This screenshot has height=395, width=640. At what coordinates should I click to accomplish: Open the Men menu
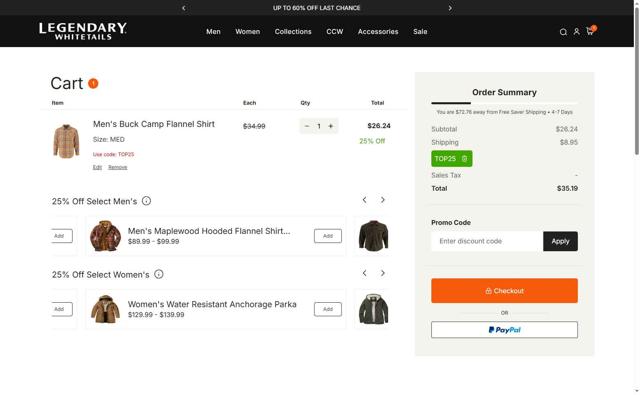(x=213, y=31)
